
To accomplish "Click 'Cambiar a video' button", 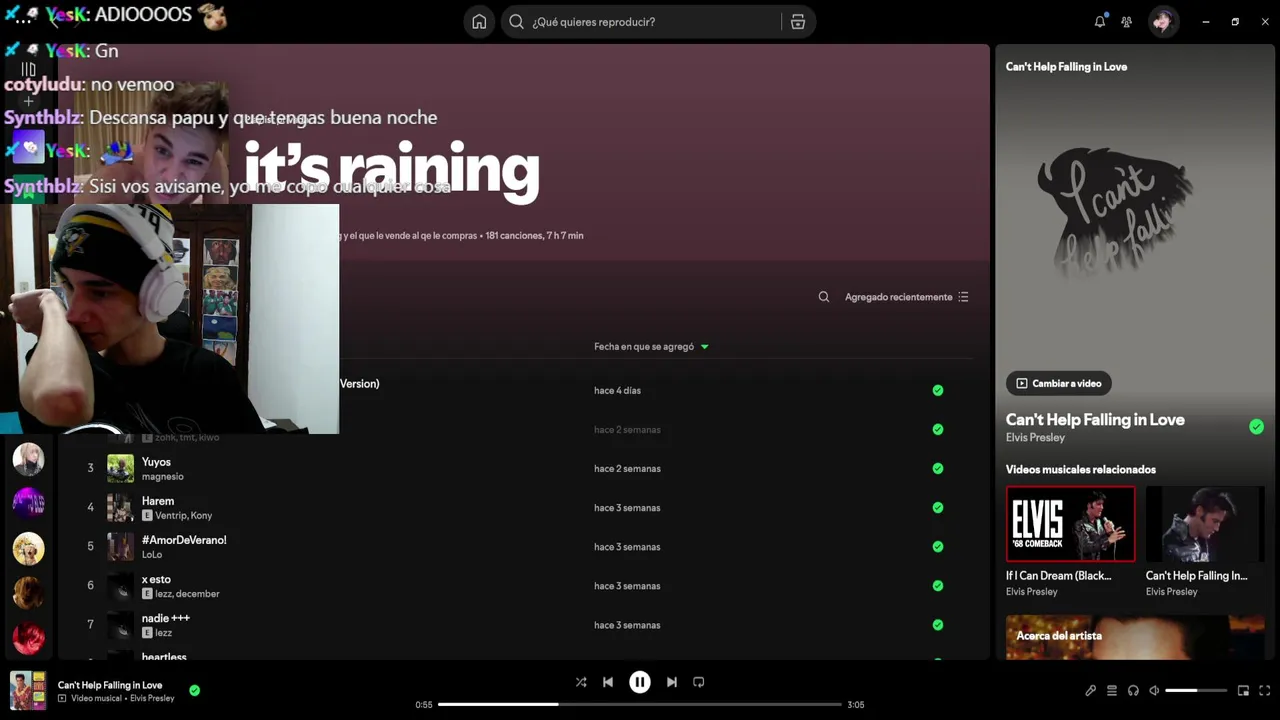I will (x=1058, y=383).
